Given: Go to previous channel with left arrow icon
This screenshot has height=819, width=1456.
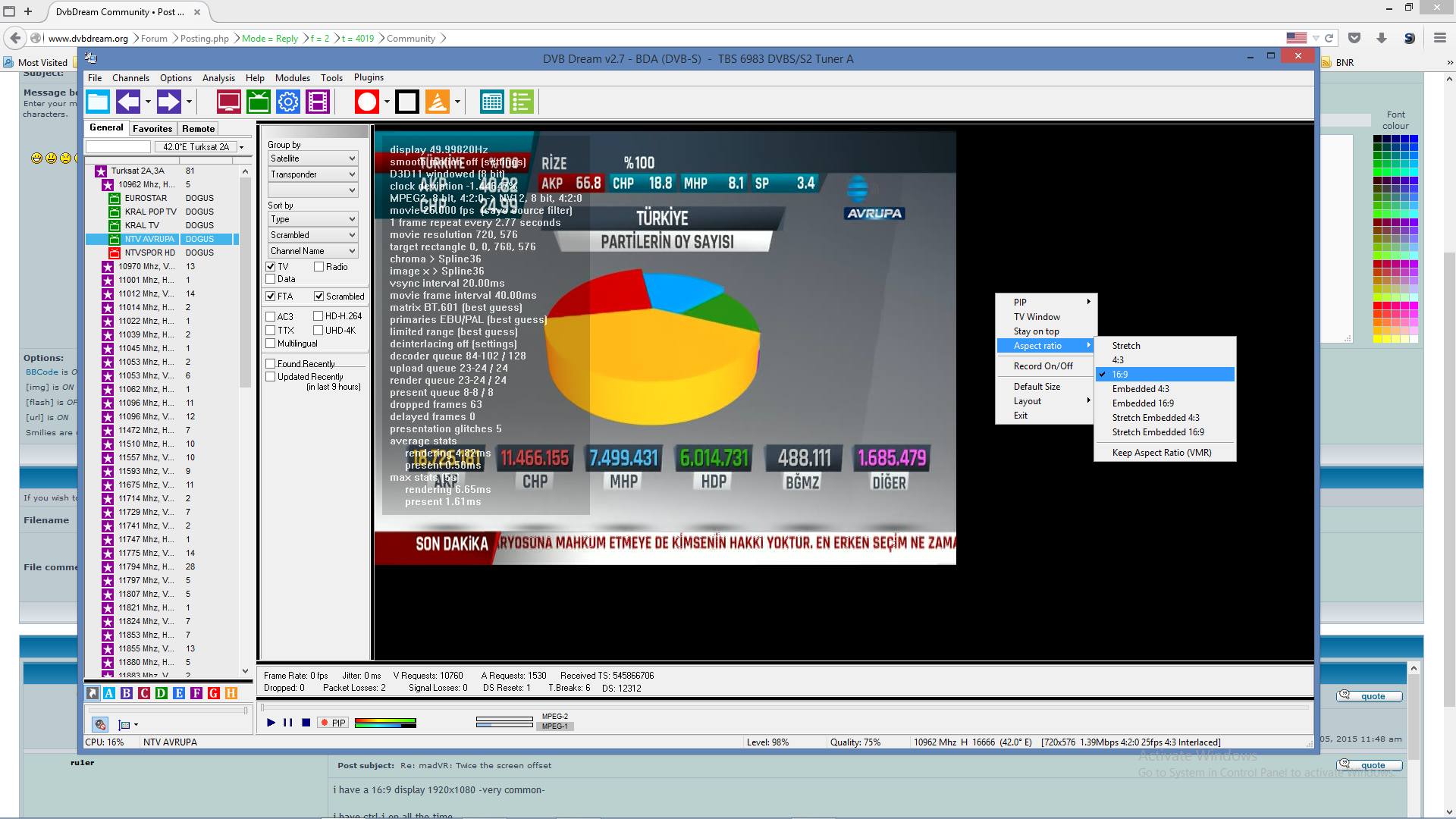Looking at the screenshot, I should [x=128, y=102].
